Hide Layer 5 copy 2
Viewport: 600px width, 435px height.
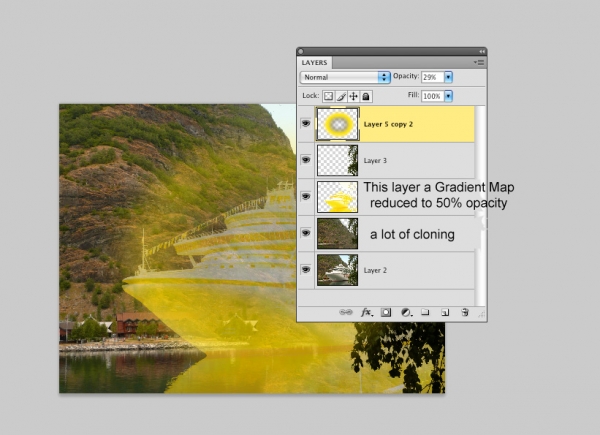pyautogui.click(x=306, y=123)
